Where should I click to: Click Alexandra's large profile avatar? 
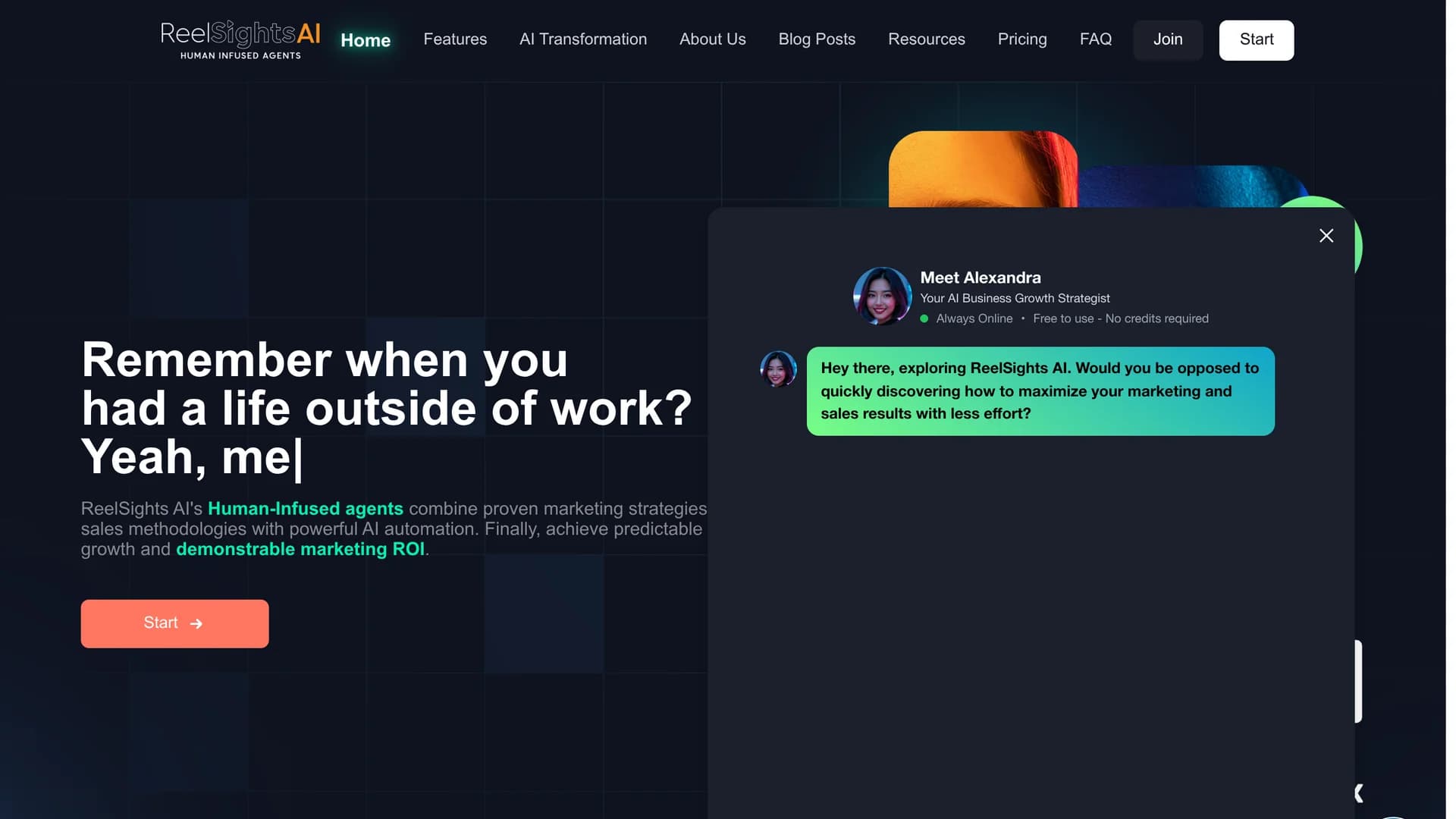click(882, 297)
